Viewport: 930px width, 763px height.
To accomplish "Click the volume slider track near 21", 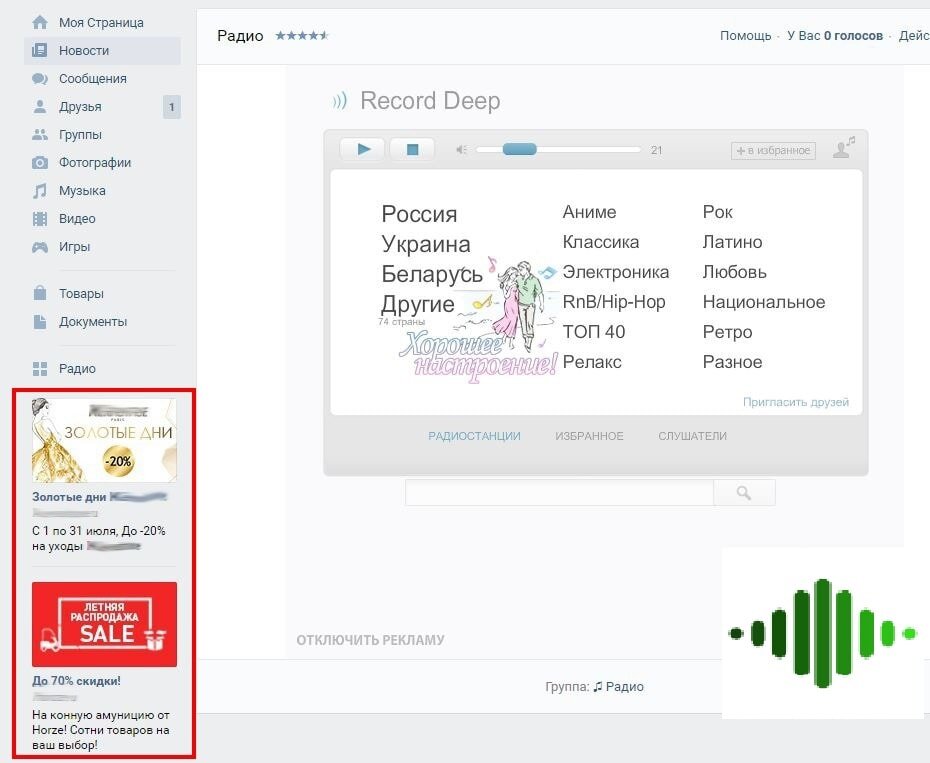I will (558, 150).
